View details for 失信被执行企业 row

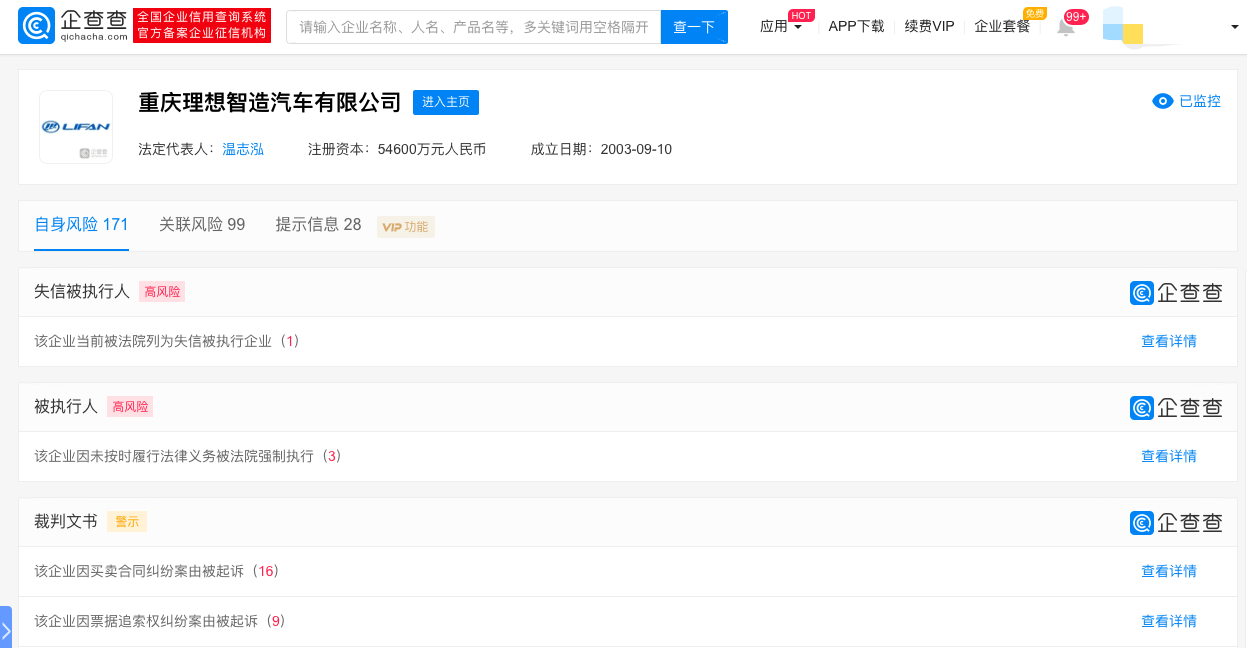pyautogui.click(x=1168, y=341)
